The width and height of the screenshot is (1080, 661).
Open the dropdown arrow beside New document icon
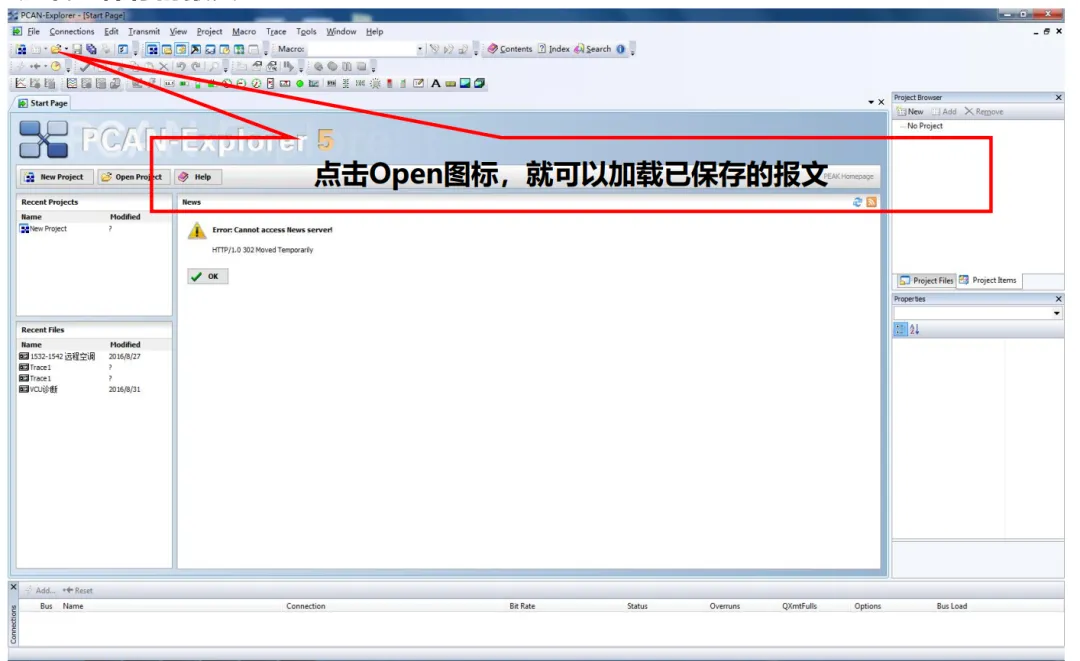coord(45,49)
